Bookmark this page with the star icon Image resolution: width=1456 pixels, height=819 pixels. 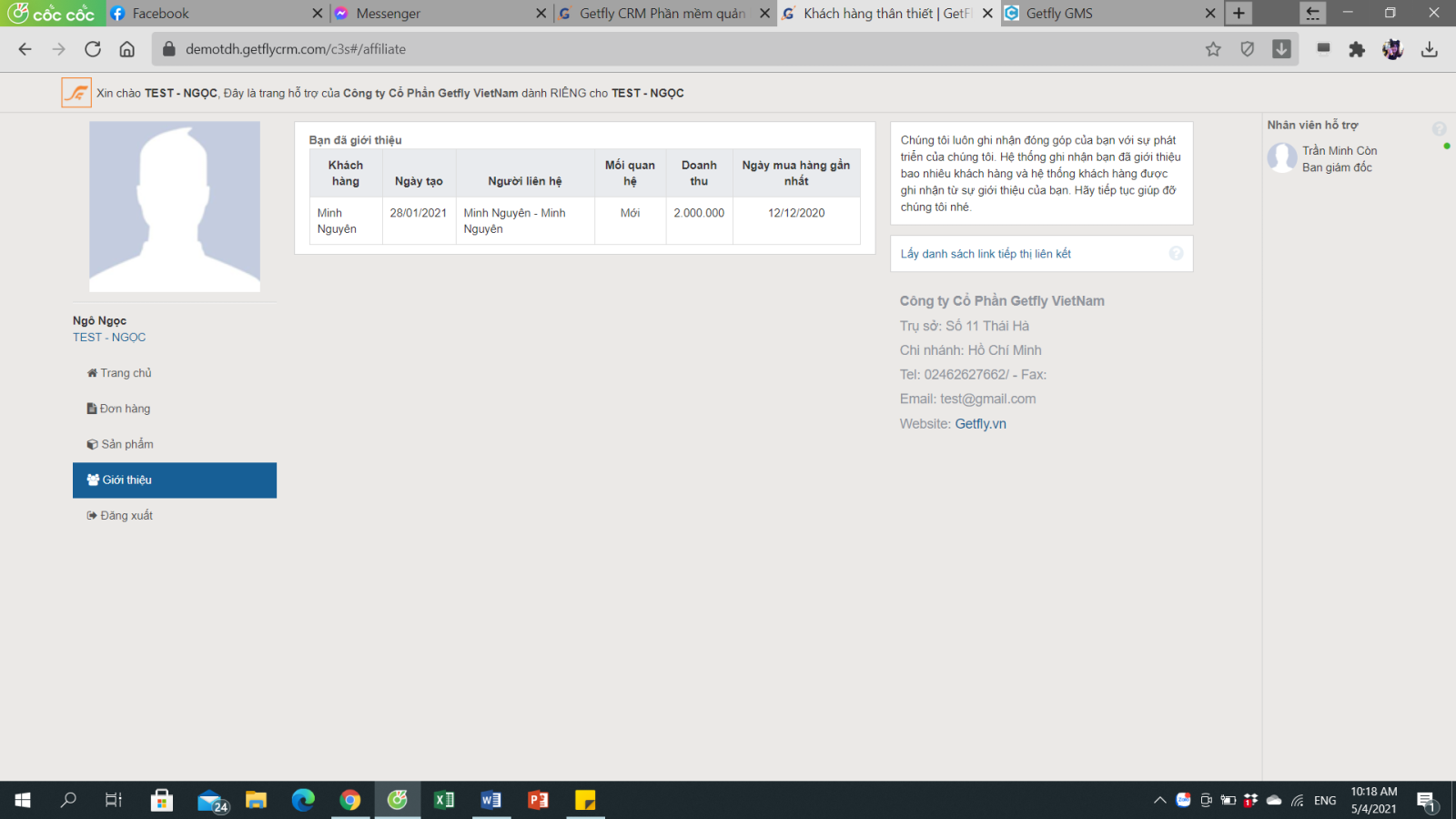pyautogui.click(x=1213, y=49)
